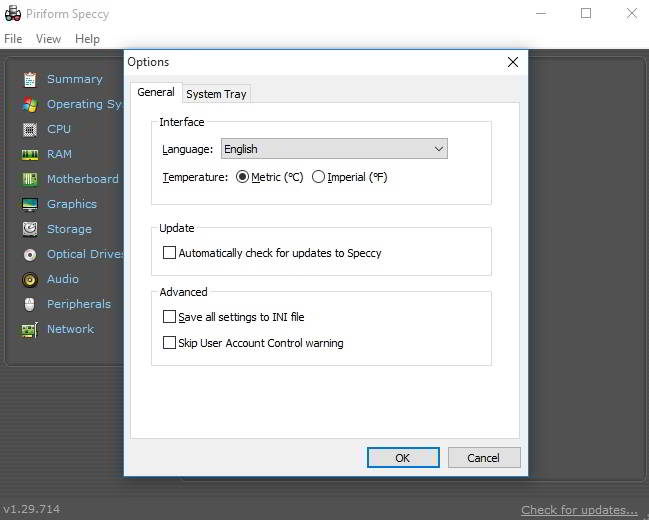Image resolution: width=649 pixels, height=520 pixels.
Task: Tick Skip User Account Control warning
Action: click(x=169, y=343)
